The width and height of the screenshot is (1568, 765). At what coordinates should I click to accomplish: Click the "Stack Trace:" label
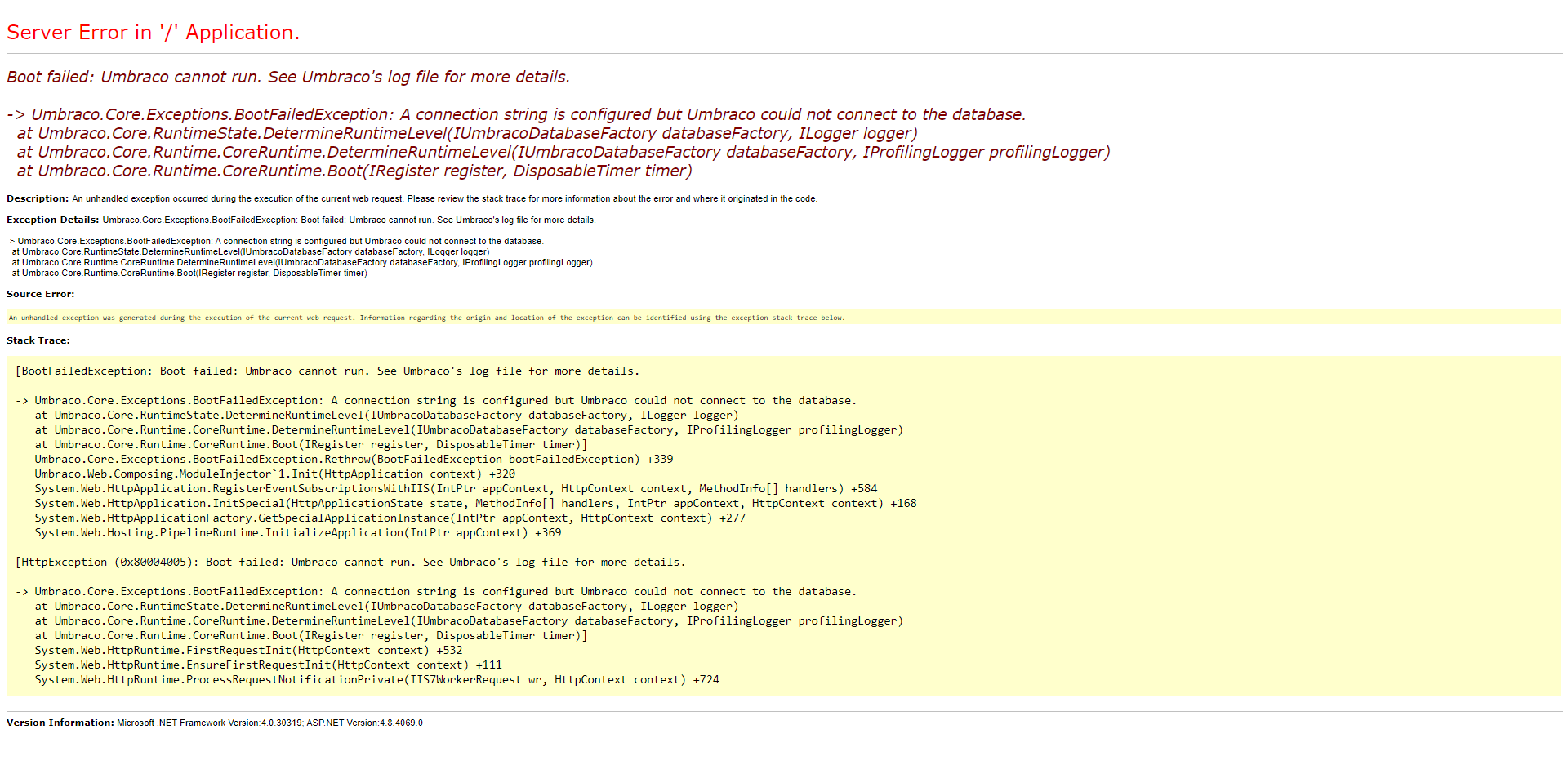tap(38, 340)
